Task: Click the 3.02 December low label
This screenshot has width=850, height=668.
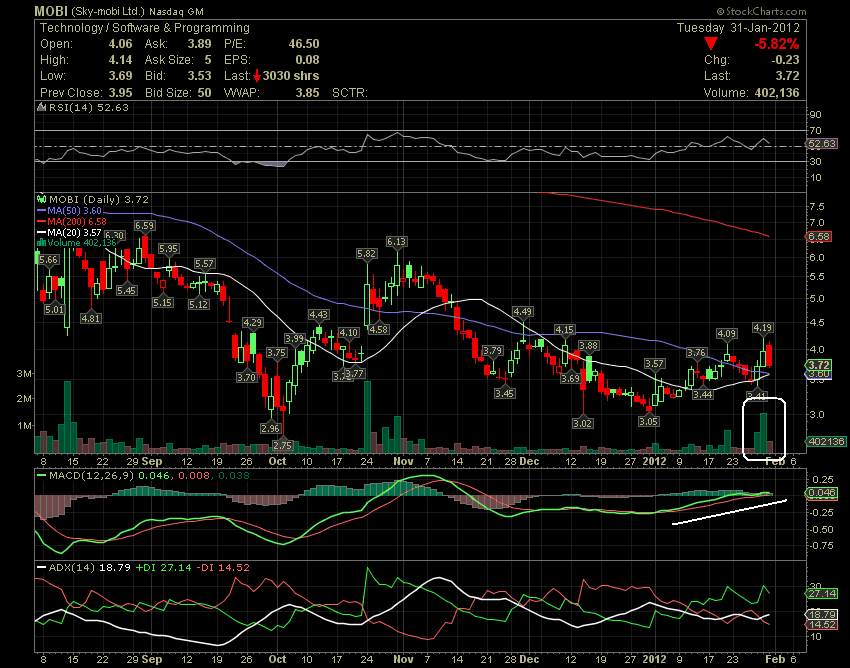Action: (x=583, y=423)
